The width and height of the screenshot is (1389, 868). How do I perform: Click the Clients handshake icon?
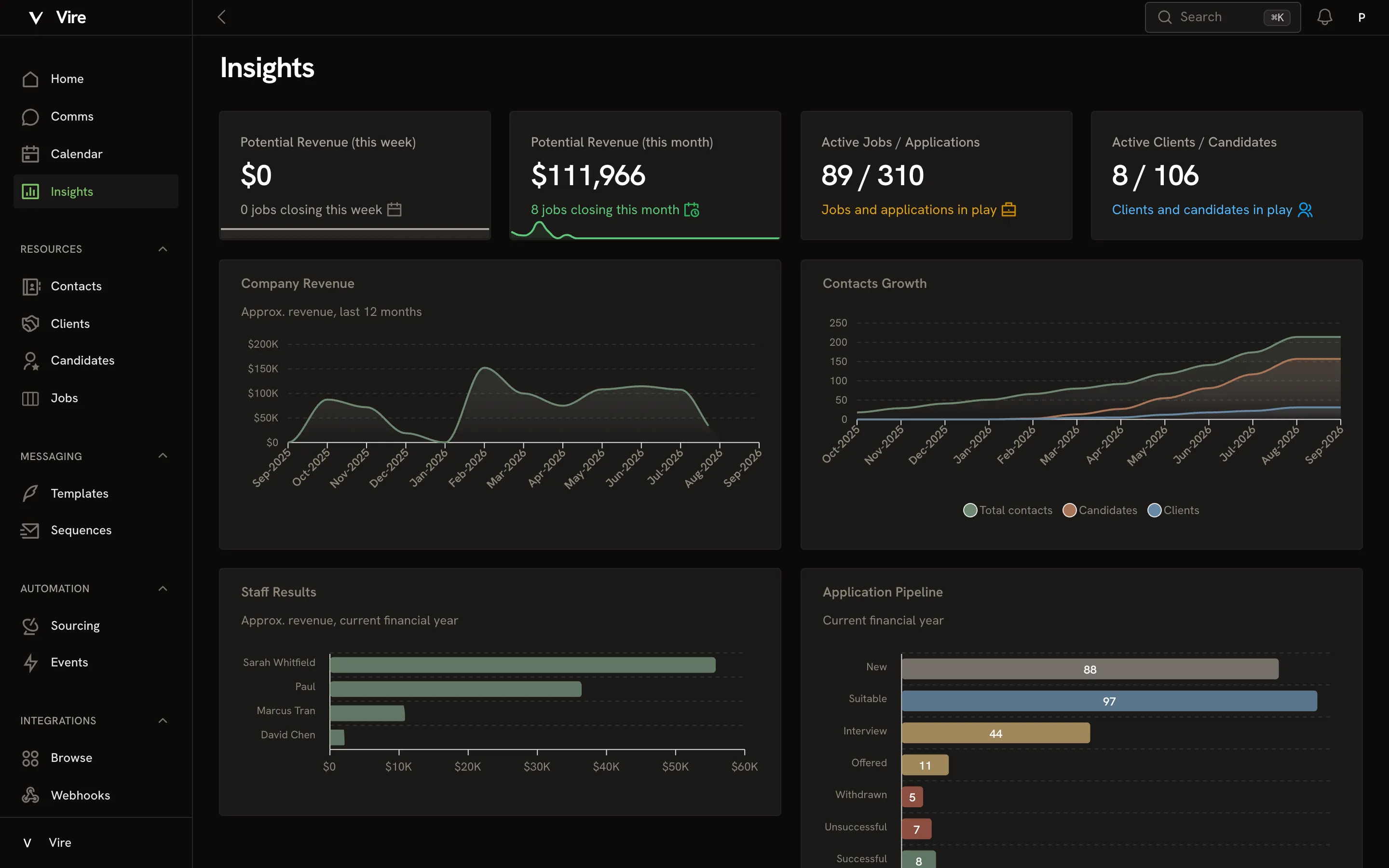(30, 324)
